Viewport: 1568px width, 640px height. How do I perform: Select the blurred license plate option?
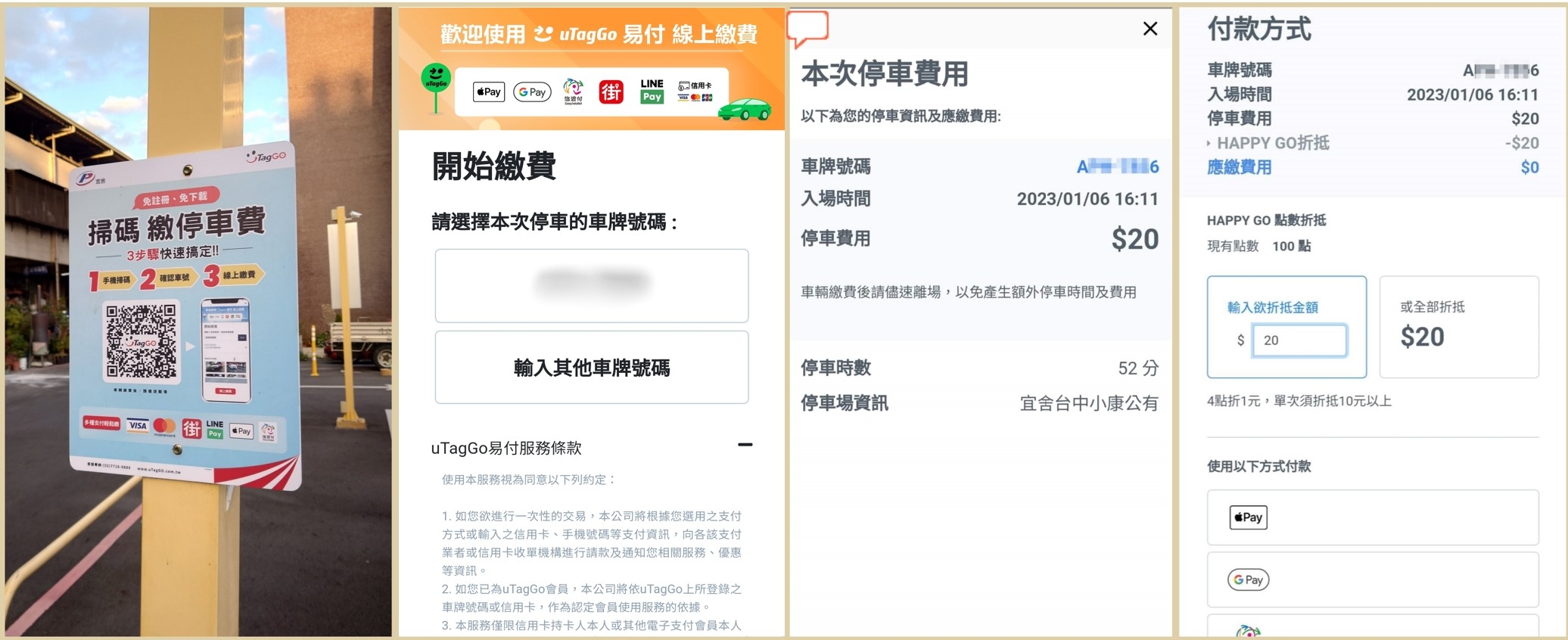591,285
